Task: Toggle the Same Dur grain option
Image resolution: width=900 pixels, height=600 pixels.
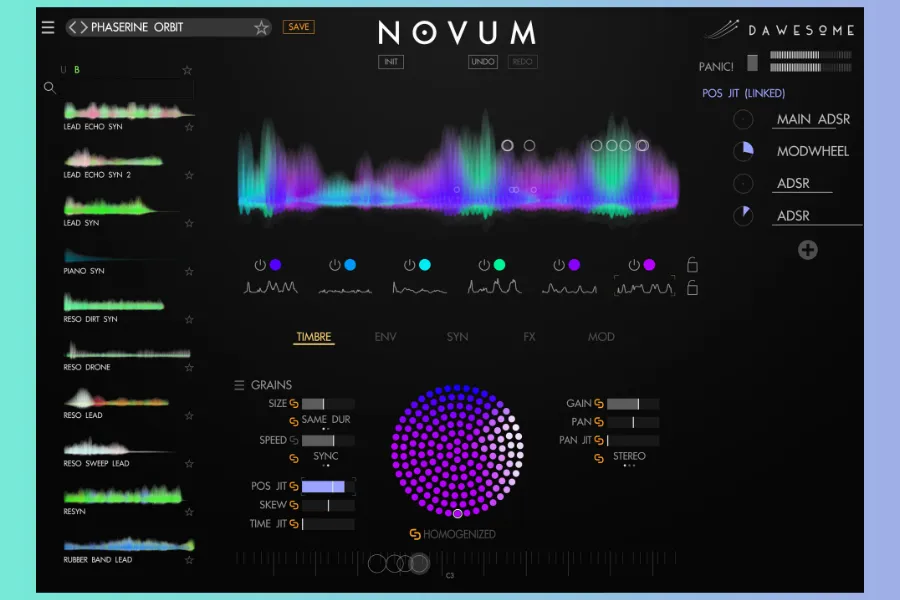Action: point(325,420)
